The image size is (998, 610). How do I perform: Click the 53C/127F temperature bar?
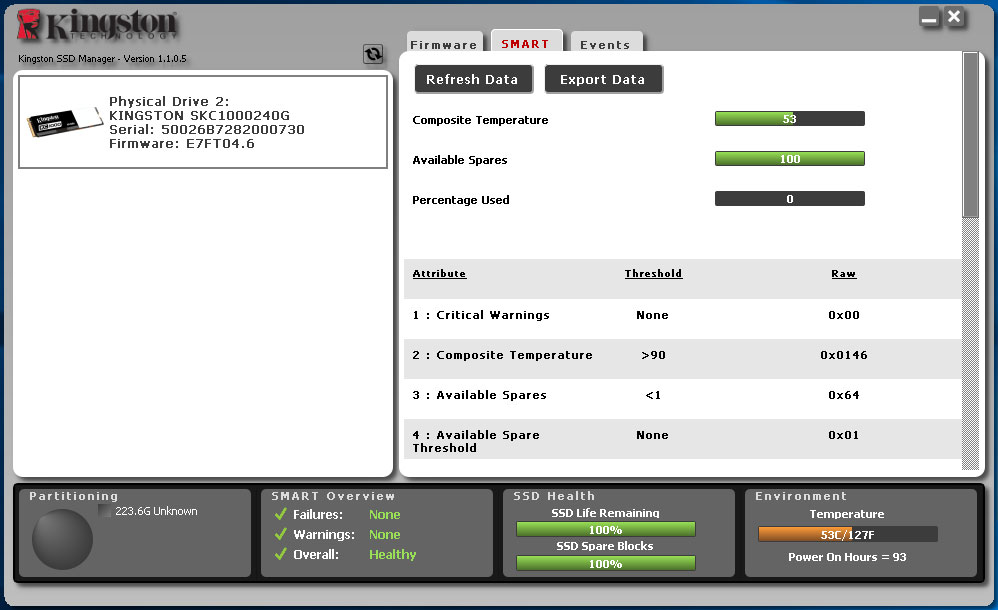click(847, 534)
